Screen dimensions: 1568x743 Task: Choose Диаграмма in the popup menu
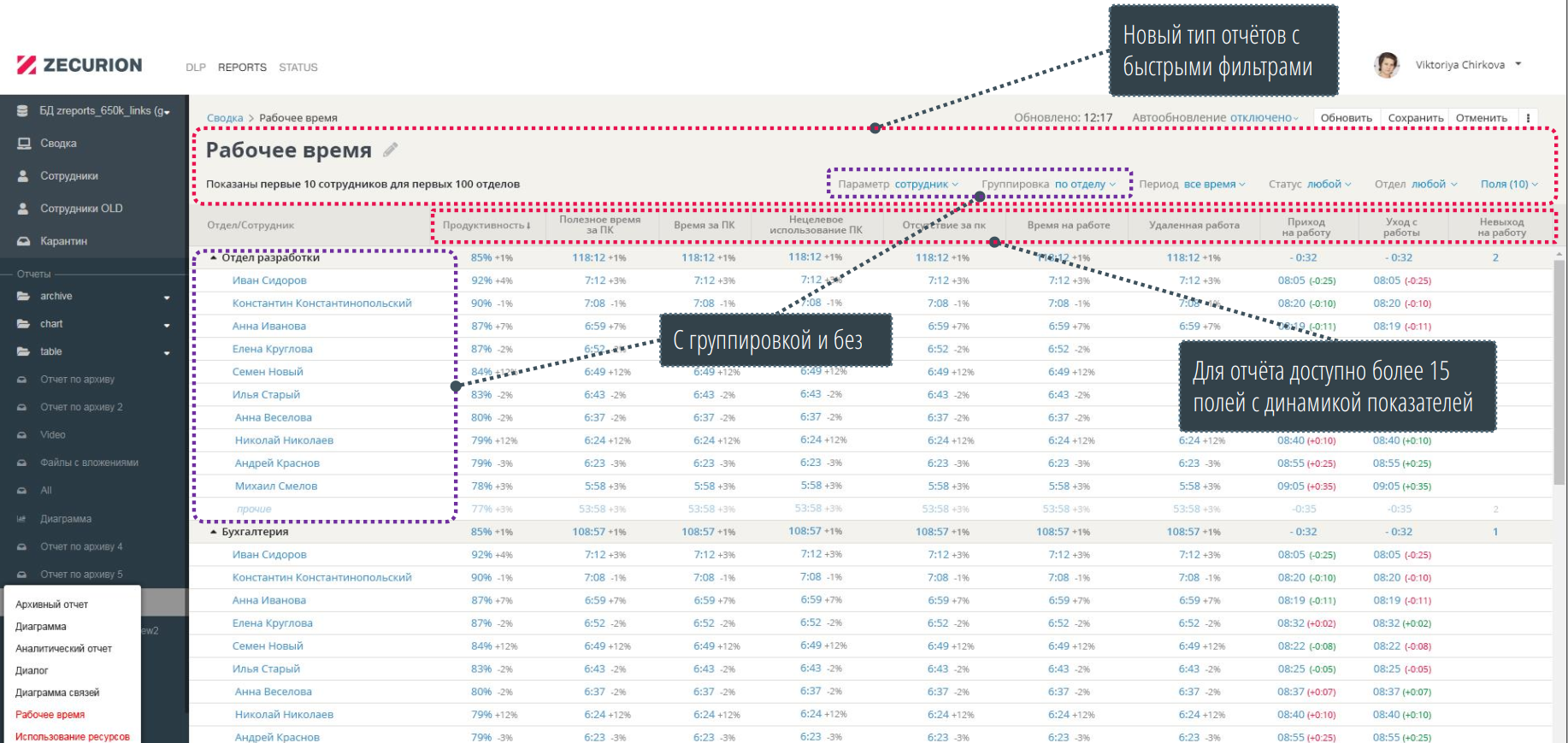(41, 627)
